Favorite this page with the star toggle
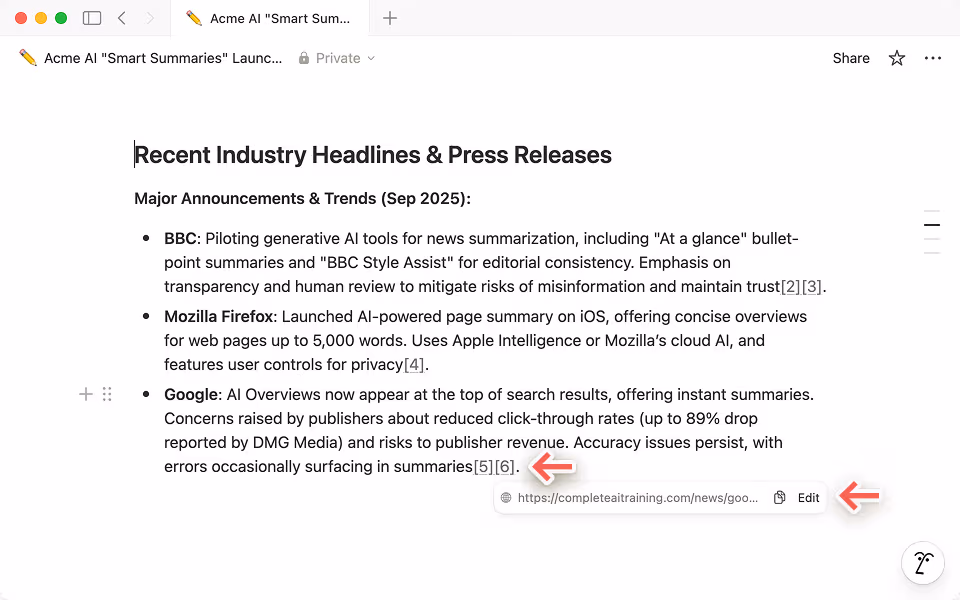 896,58
